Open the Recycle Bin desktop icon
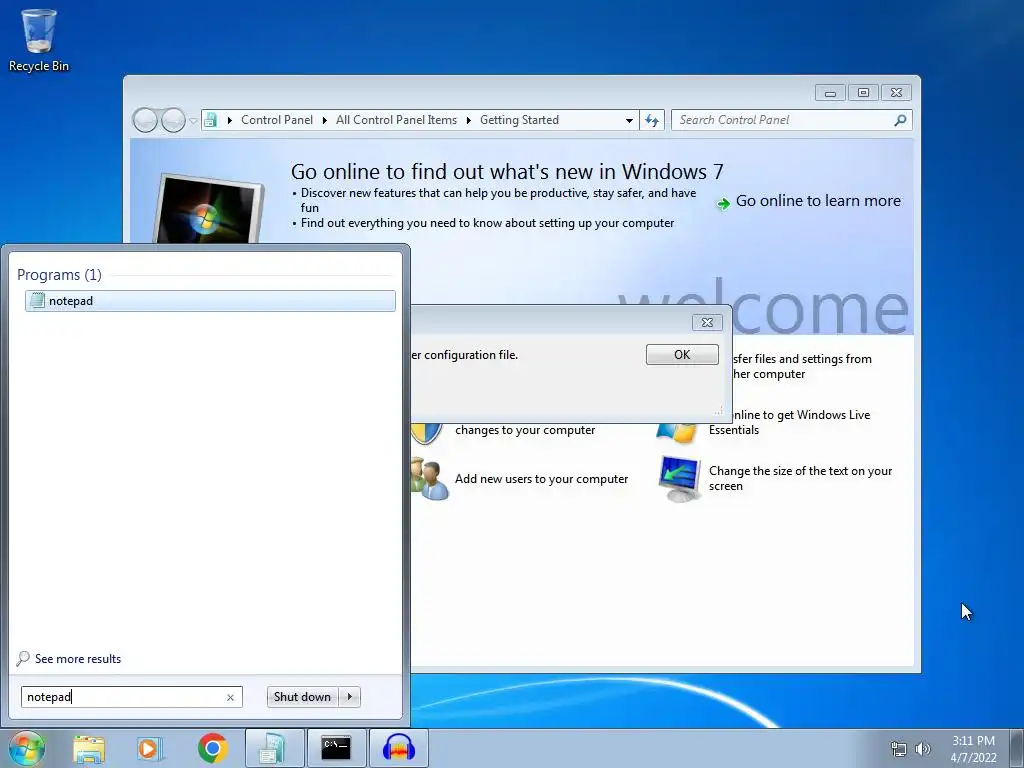The height and width of the screenshot is (768, 1024). click(39, 40)
